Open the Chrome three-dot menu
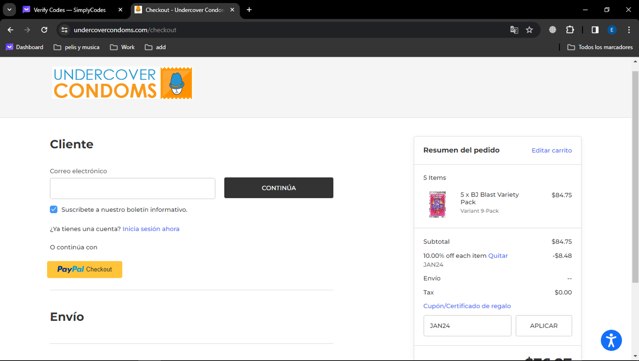Image resolution: width=639 pixels, height=361 pixels. (x=629, y=30)
